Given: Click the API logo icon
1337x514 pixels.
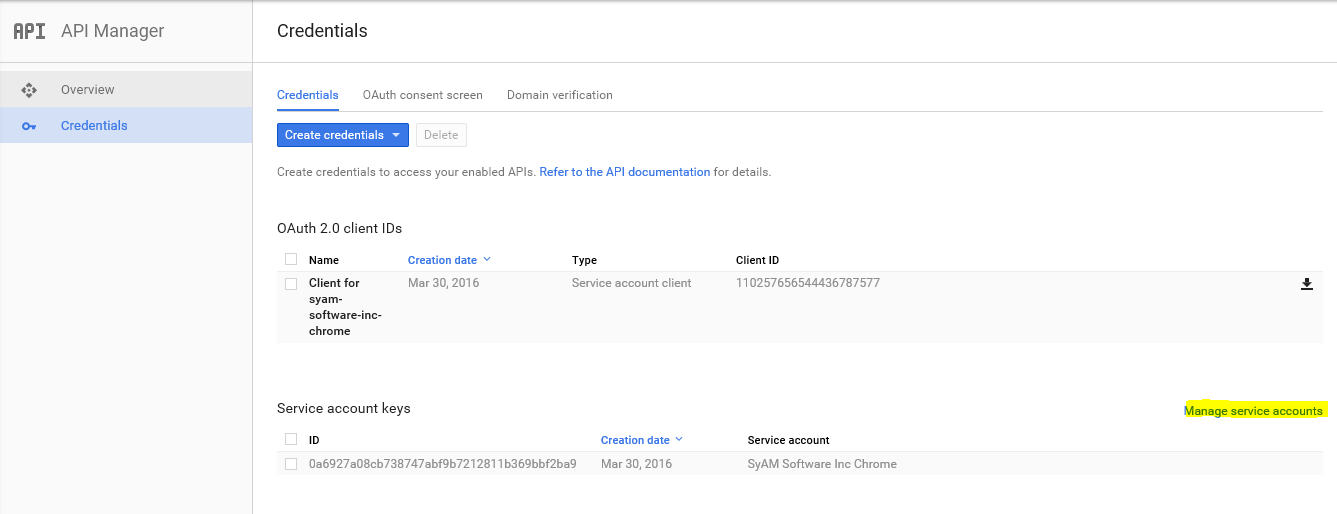Looking at the screenshot, I should [x=29, y=31].
